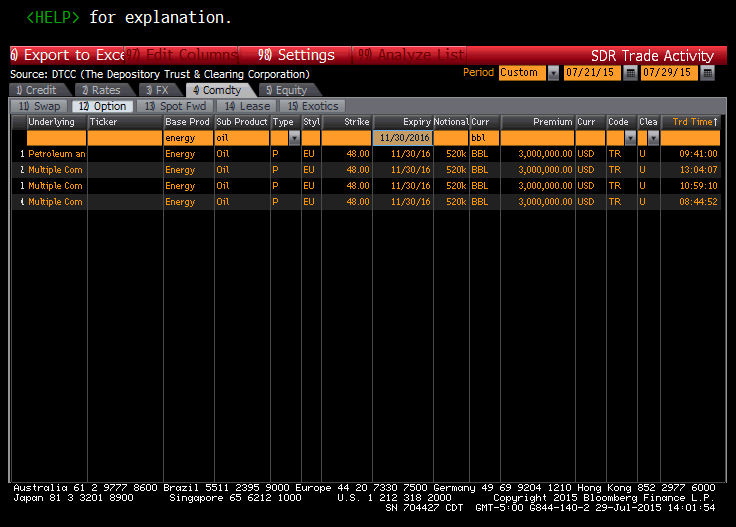Click Export to Excel button
The width and height of the screenshot is (736, 527).
[x=66, y=55]
